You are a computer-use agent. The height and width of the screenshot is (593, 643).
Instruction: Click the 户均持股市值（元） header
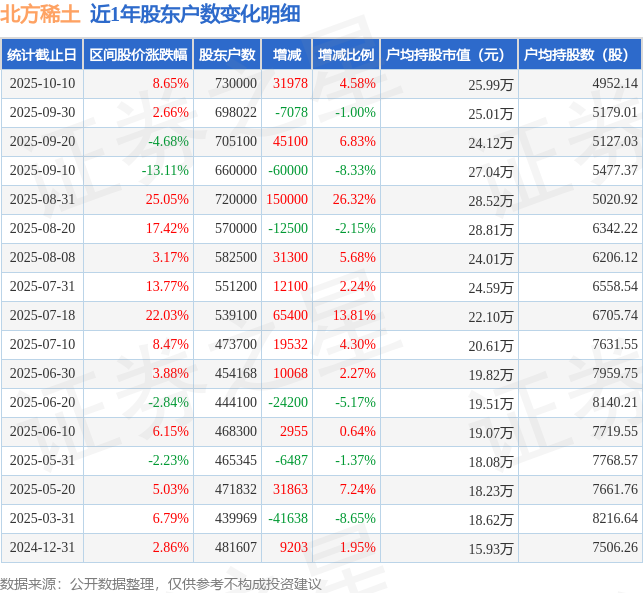tap(449, 55)
